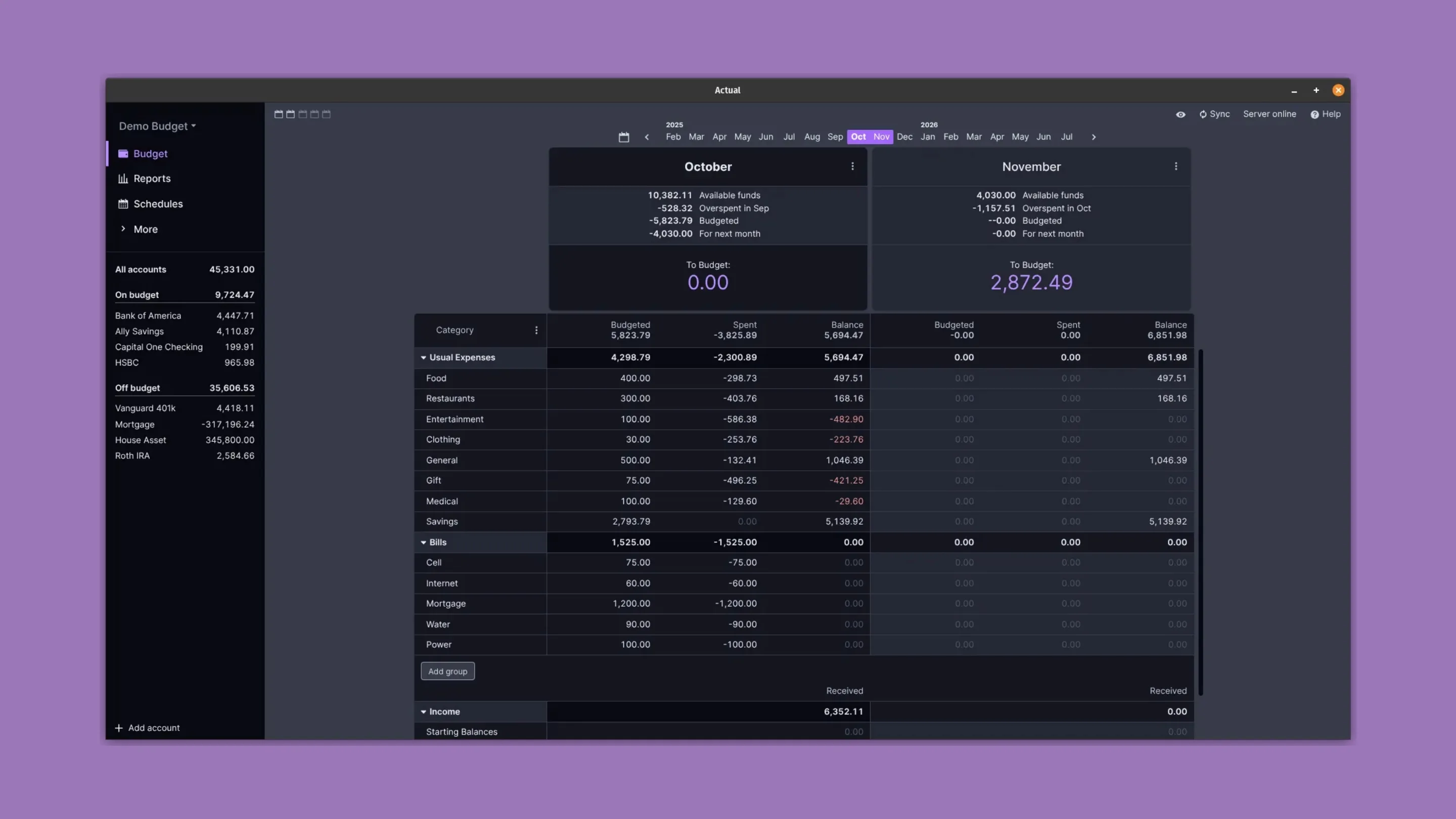The height and width of the screenshot is (819, 1456).
Task: Click Add account at the bottom left
Action: point(148,727)
